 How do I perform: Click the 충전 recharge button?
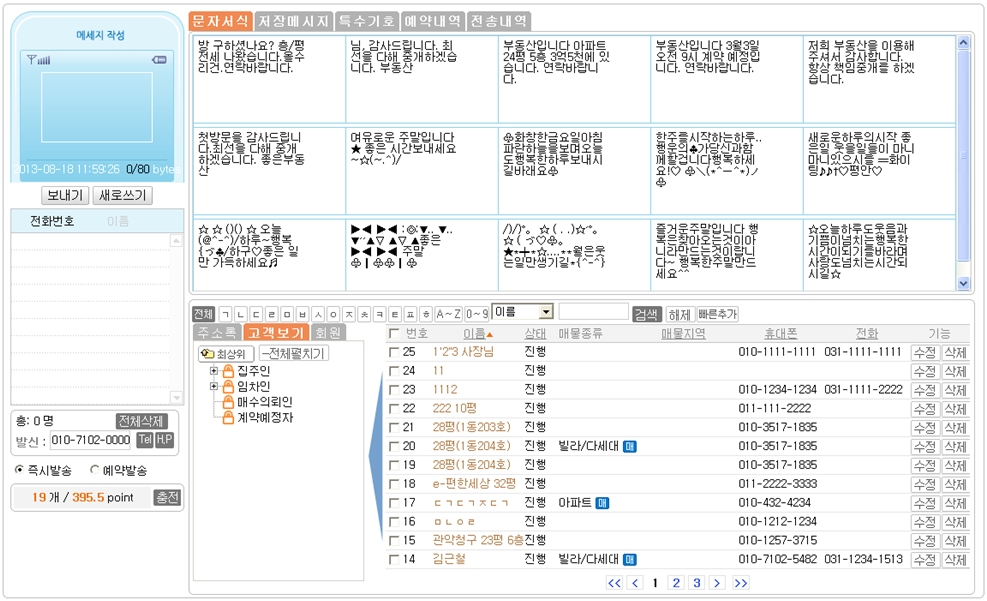tap(167, 497)
